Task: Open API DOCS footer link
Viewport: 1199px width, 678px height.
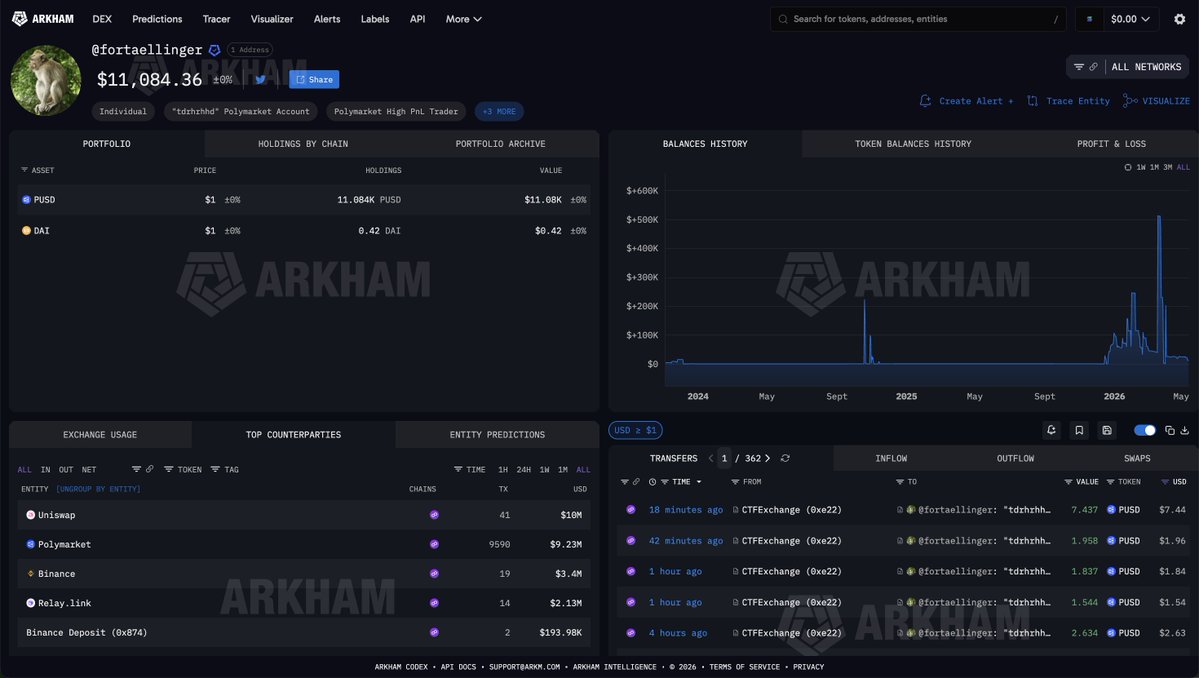Action: (458, 667)
